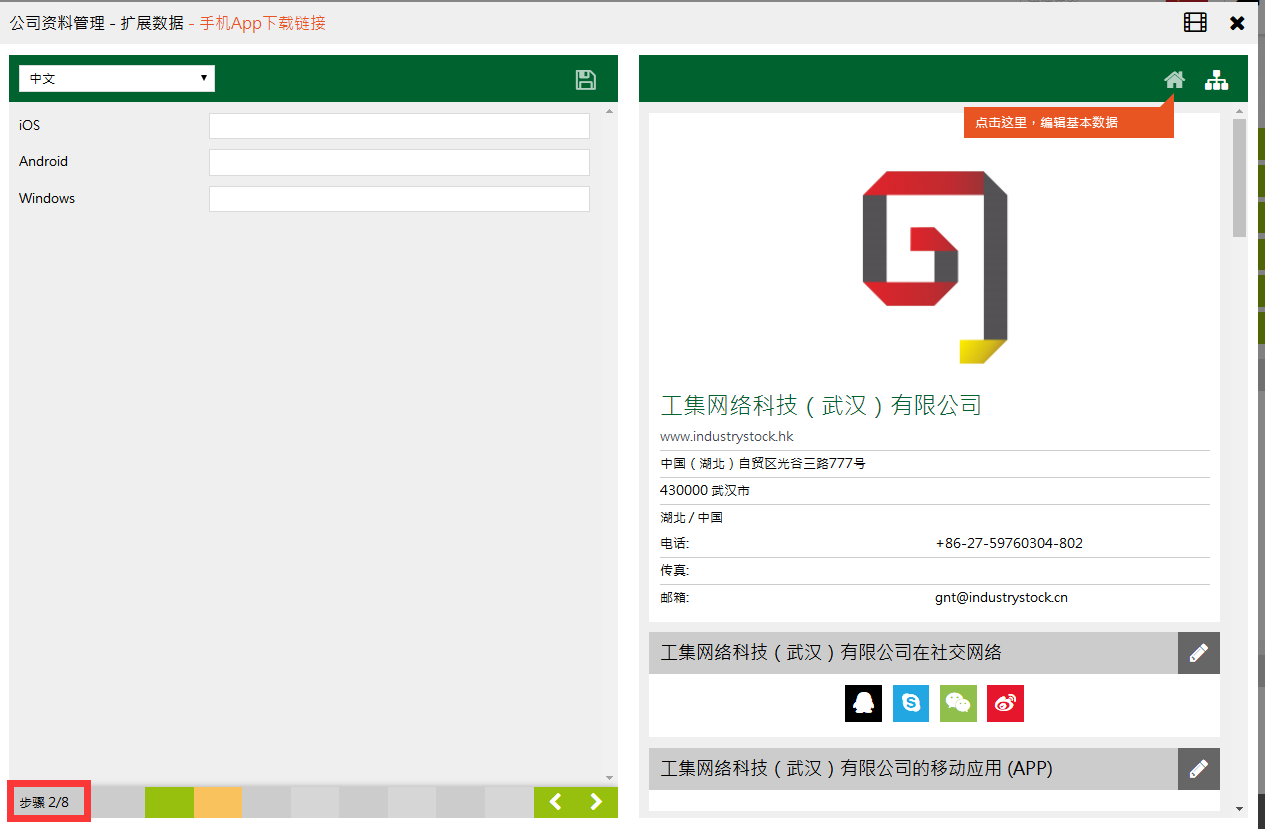Click the Windows link input field
The height and width of the screenshot is (829, 1265).
pyautogui.click(x=399, y=199)
